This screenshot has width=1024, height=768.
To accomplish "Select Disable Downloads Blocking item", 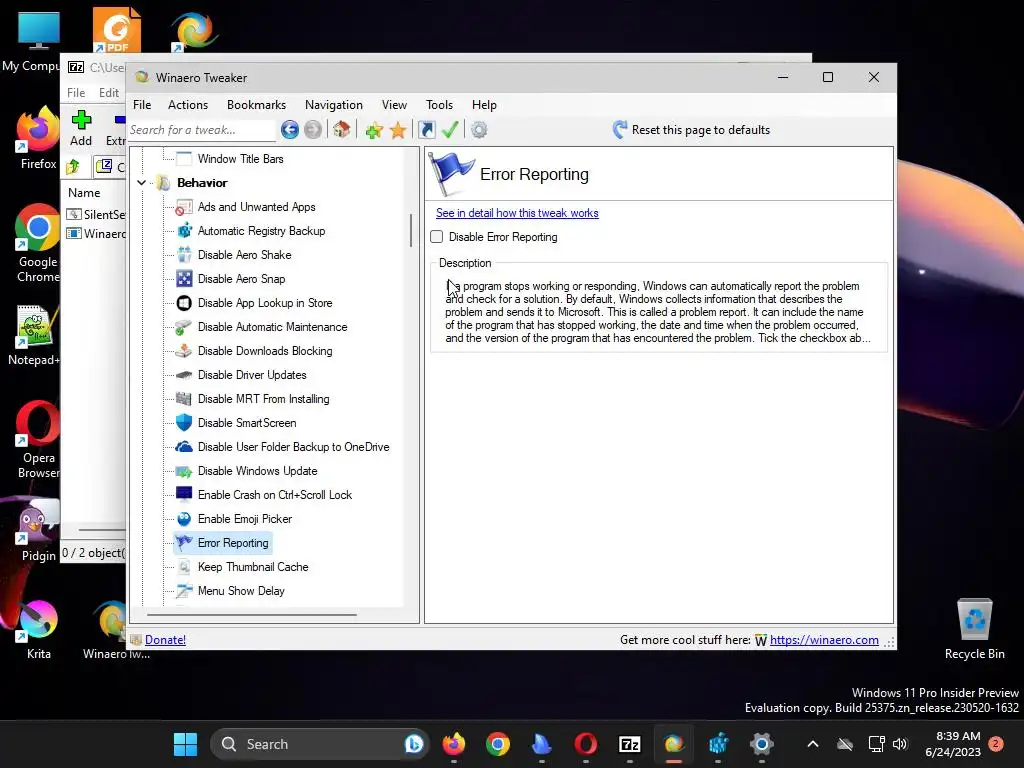I will (x=265, y=351).
